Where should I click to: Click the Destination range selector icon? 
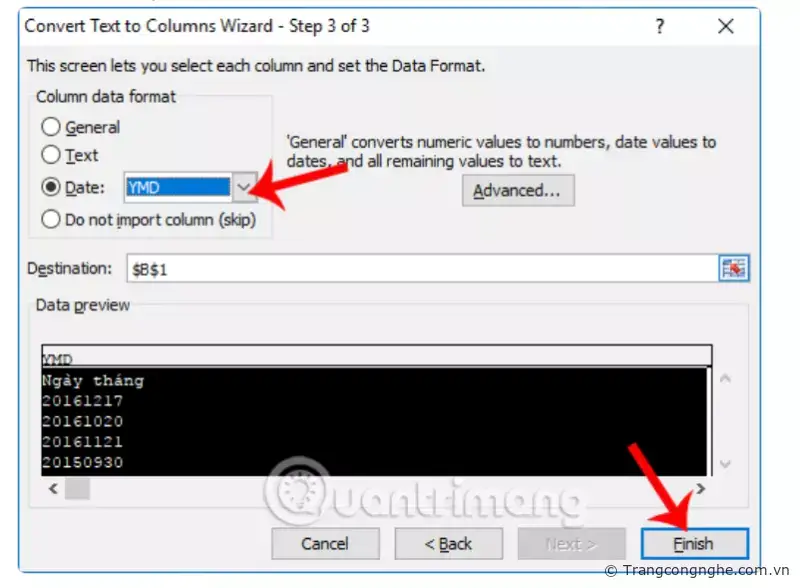pos(734,268)
